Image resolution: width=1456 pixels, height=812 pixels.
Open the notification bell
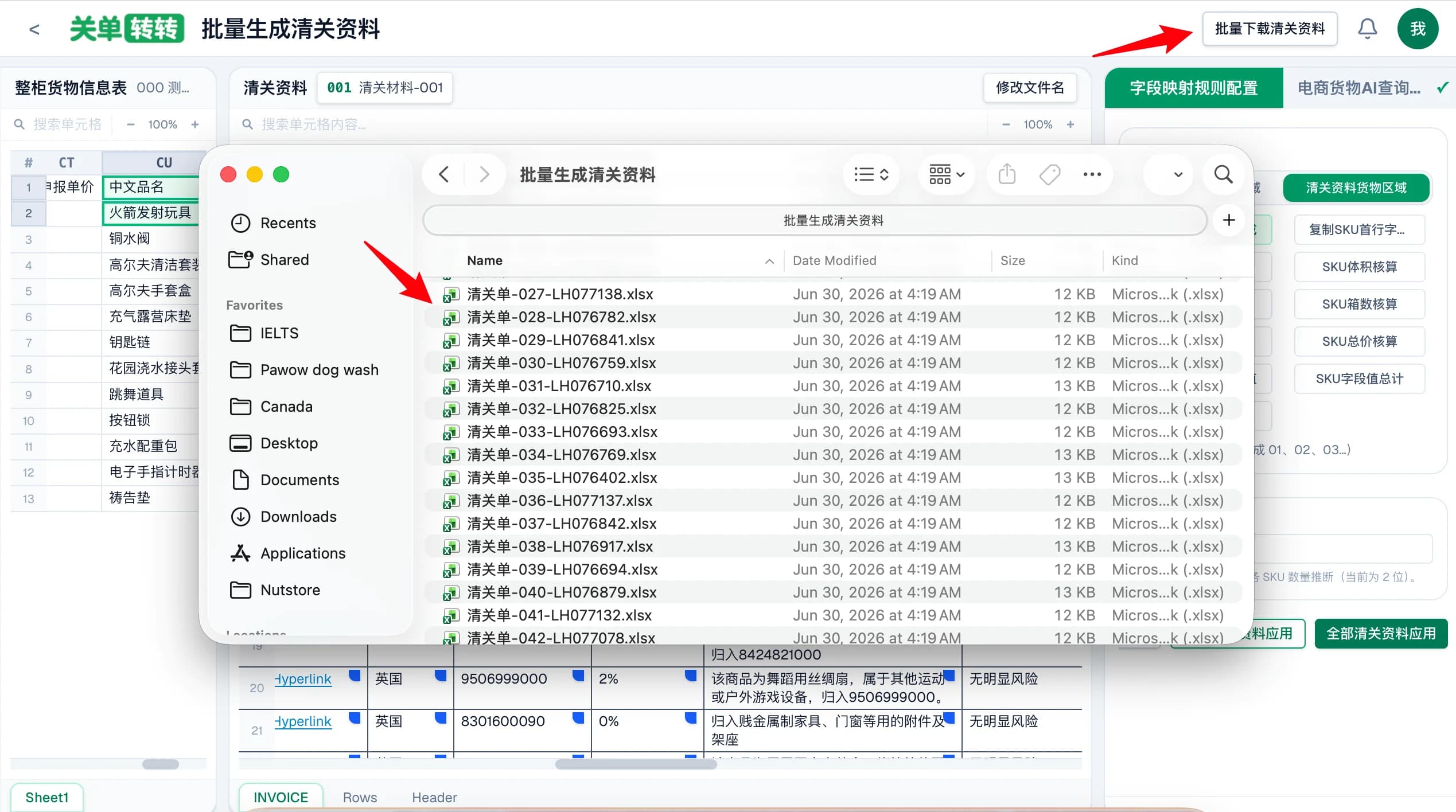tap(1367, 29)
